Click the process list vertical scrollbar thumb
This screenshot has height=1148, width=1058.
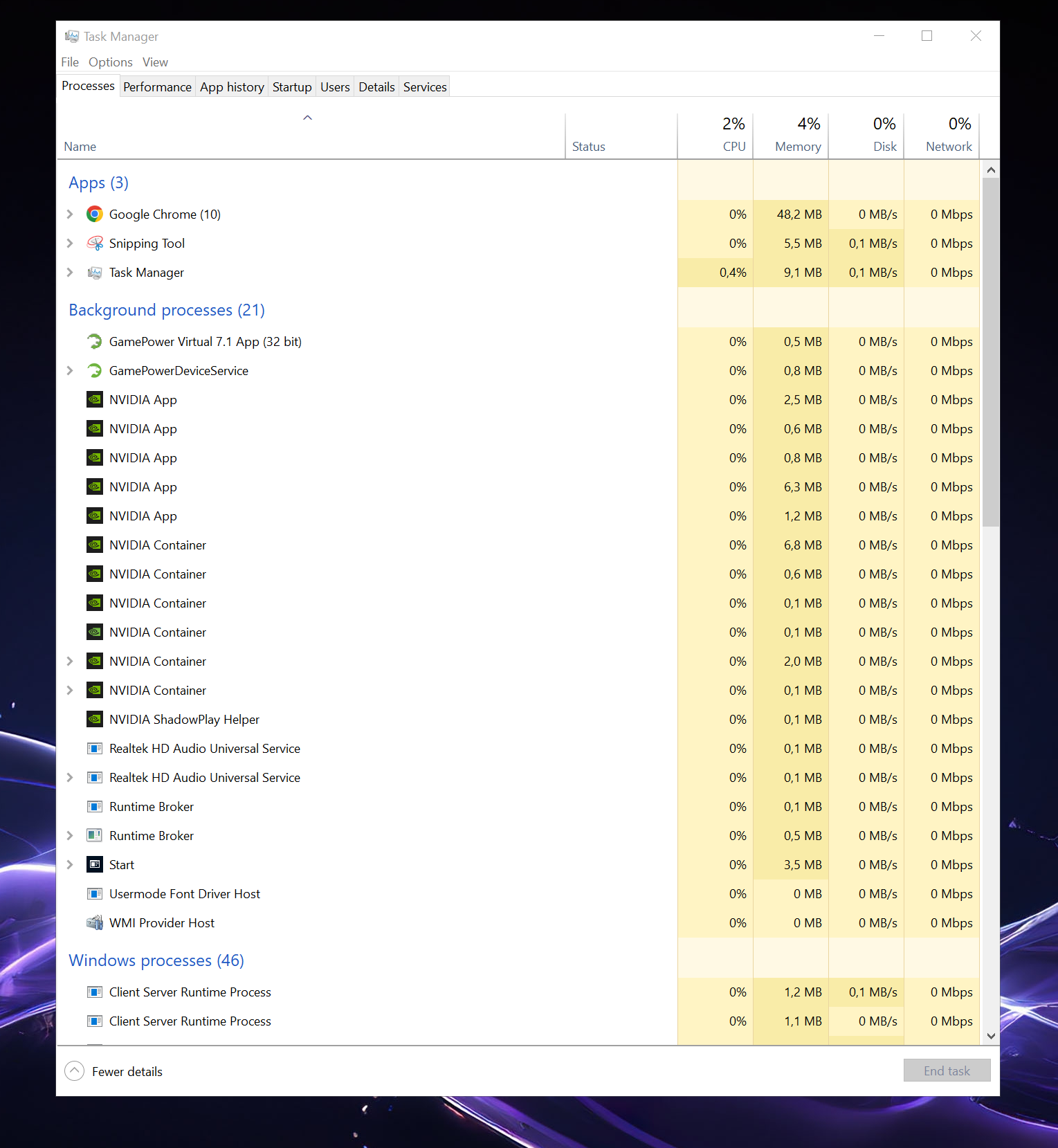[991, 352]
